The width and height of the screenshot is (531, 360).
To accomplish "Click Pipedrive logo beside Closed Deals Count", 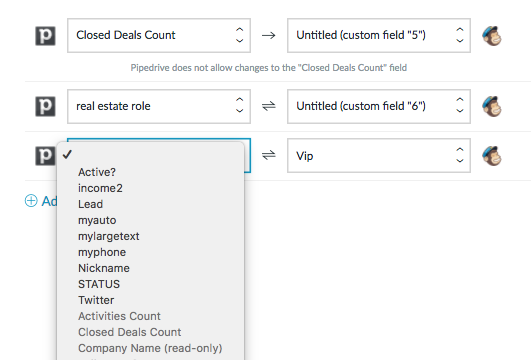I will click(45, 36).
